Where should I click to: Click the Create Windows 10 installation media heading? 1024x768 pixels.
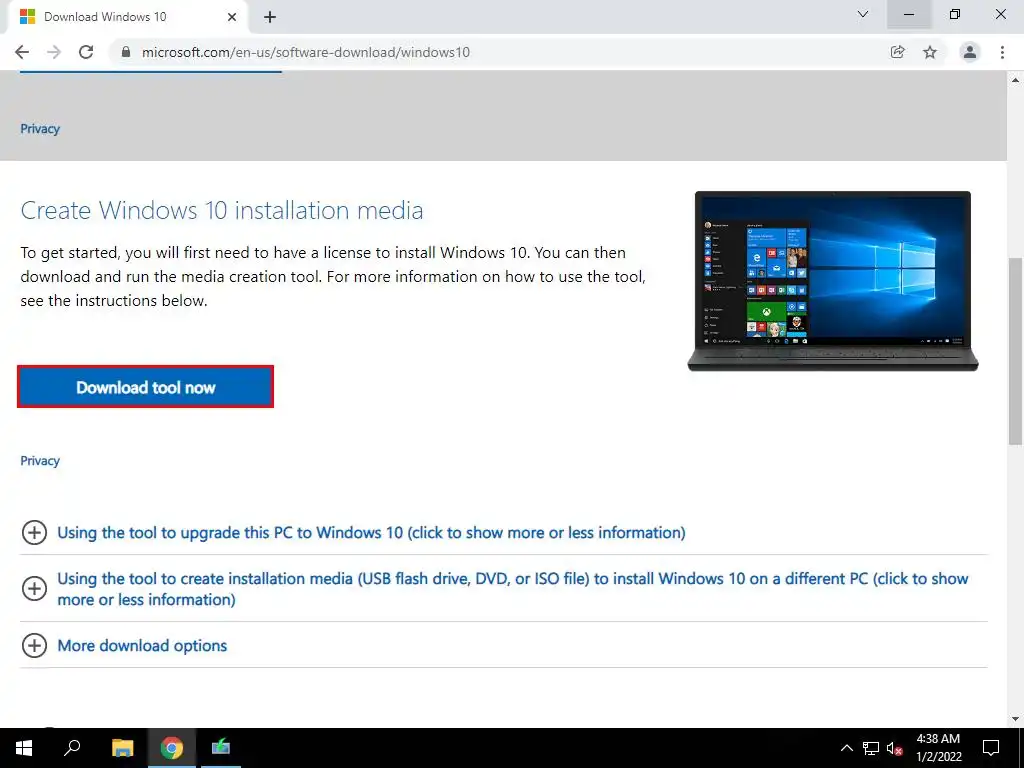221,210
